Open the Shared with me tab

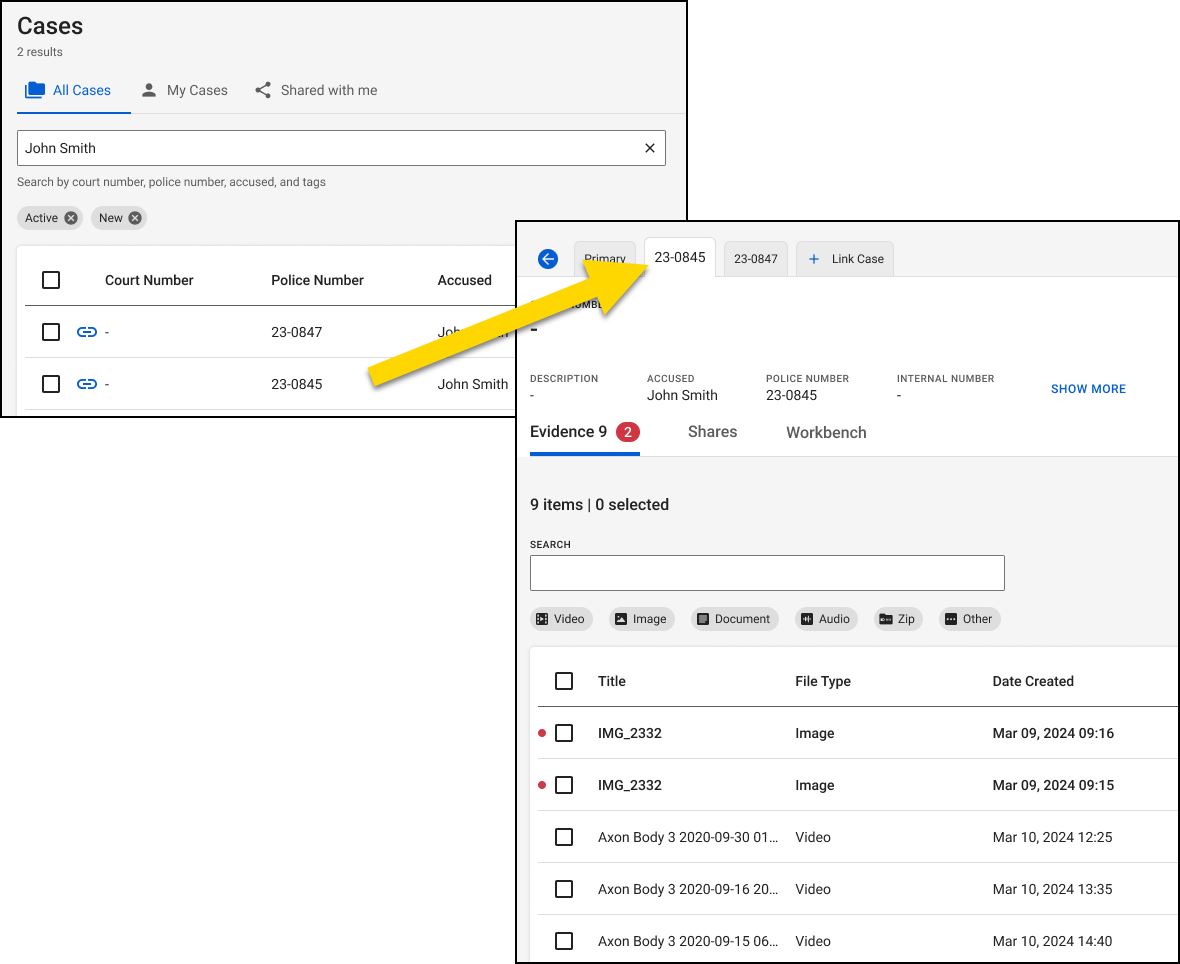(316, 90)
